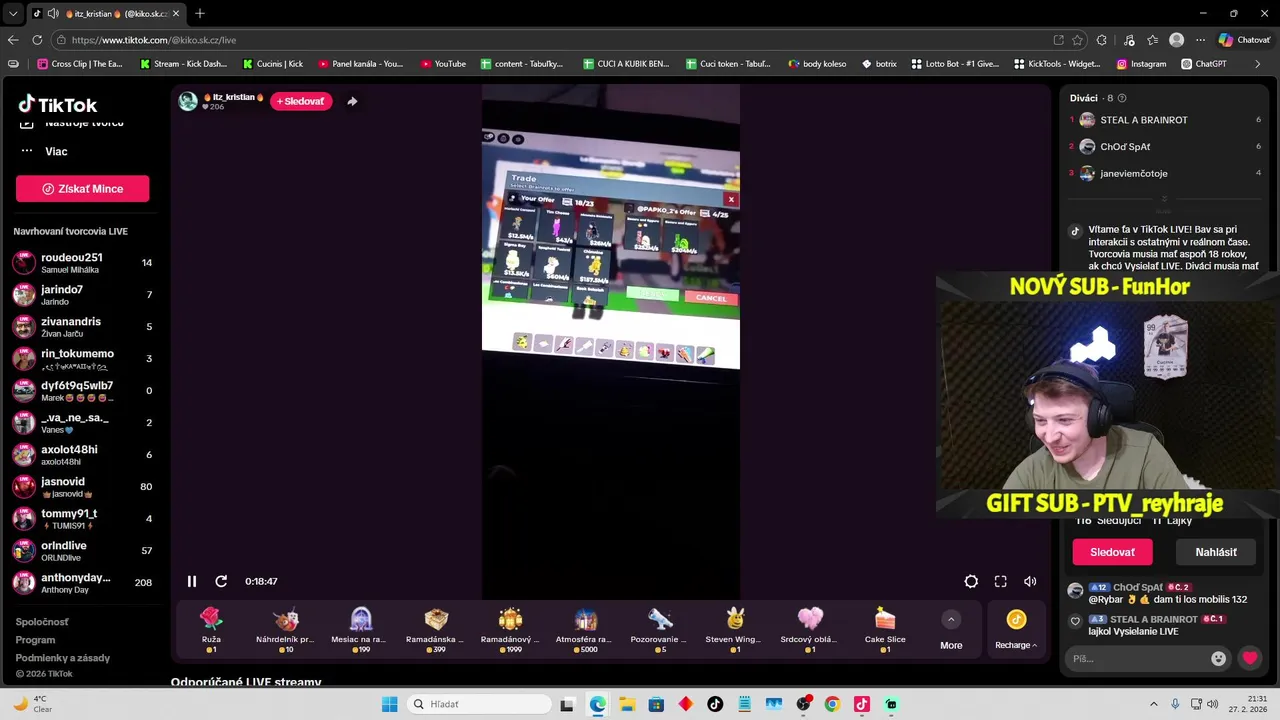Pause the live stream playback
Image resolution: width=1280 pixels, height=720 pixels.
coord(192,581)
